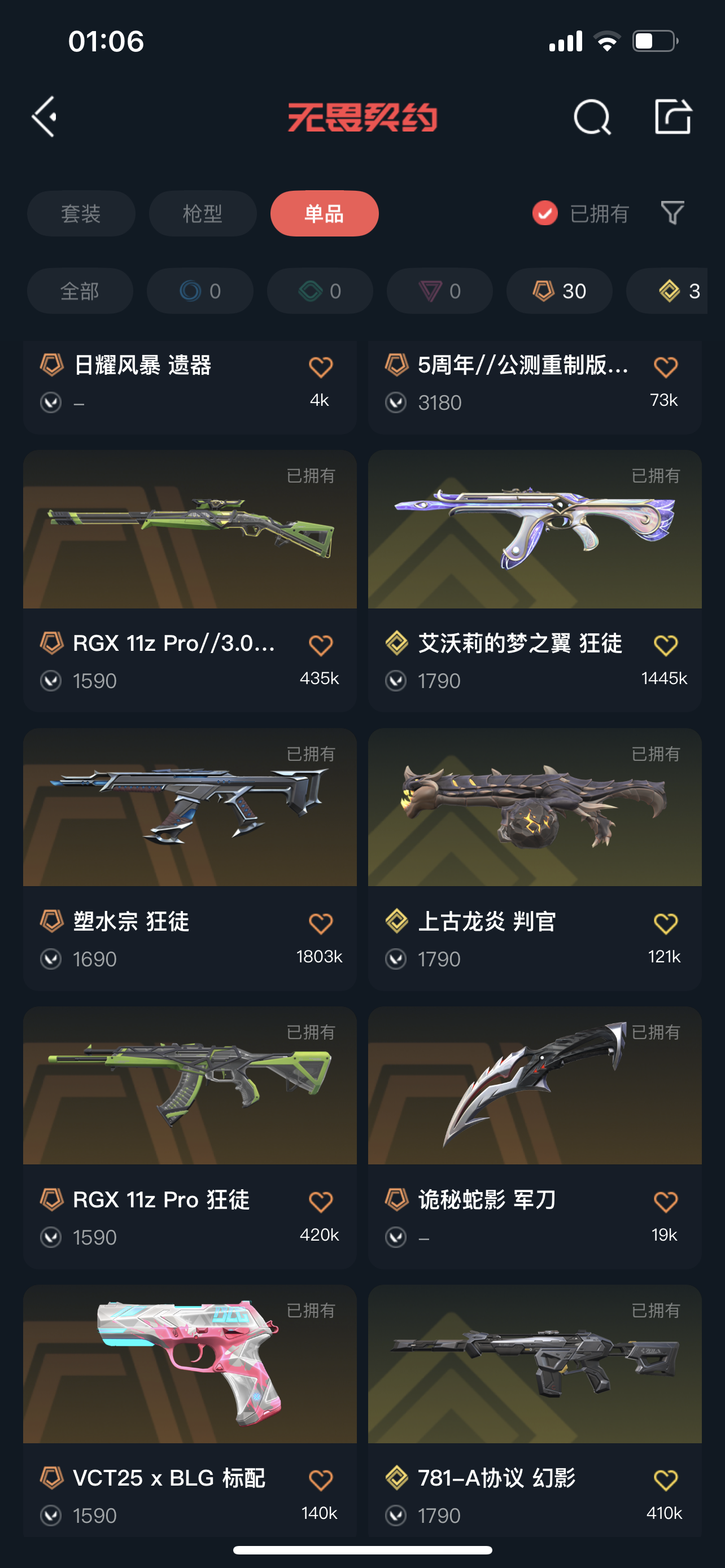Filter by orange tier showing 30

coord(560,291)
